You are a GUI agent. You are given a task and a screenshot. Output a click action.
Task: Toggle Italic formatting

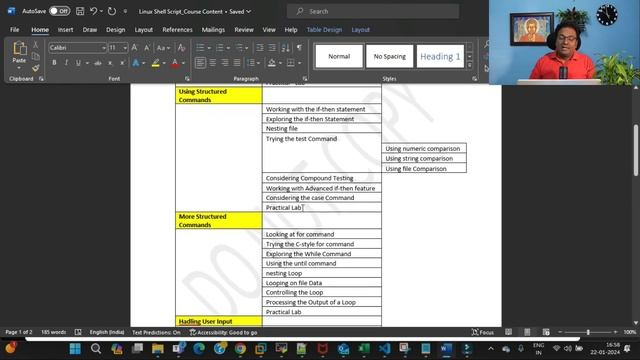[66, 63]
